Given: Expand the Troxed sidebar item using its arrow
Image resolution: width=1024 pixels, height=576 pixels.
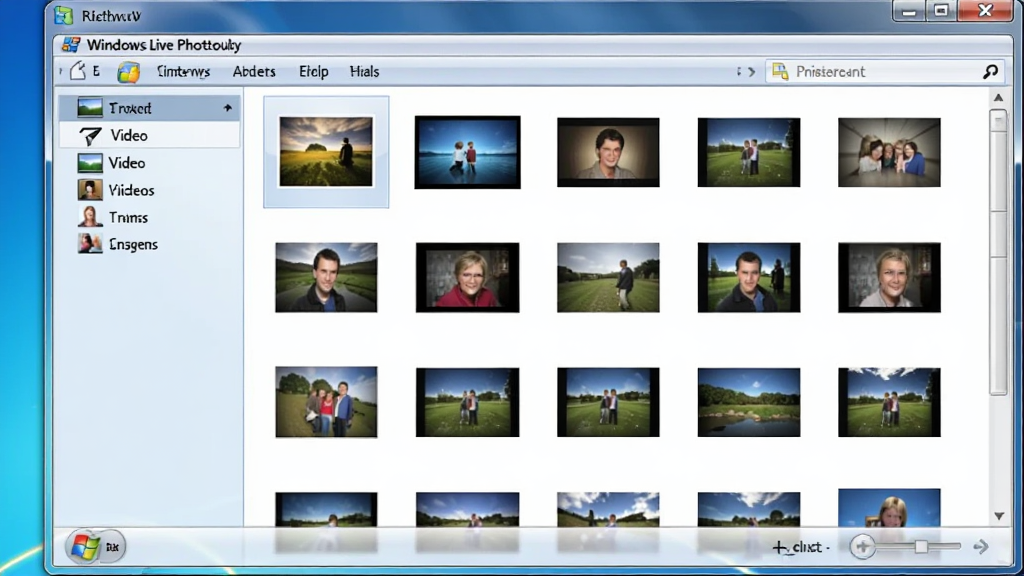Looking at the screenshot, I should 227,108.
